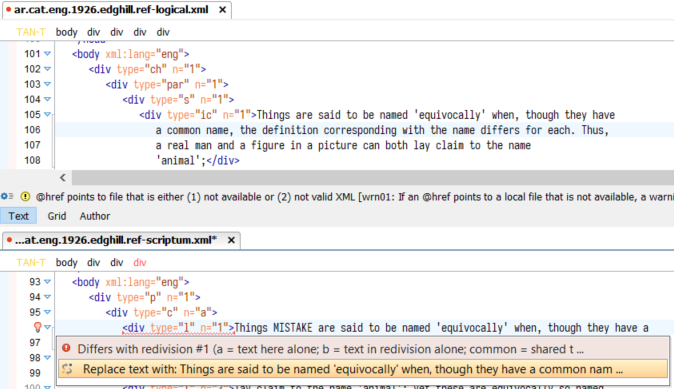Switch to the Author editing mode tab
The image size is (674, 389).
pos(95,216)
